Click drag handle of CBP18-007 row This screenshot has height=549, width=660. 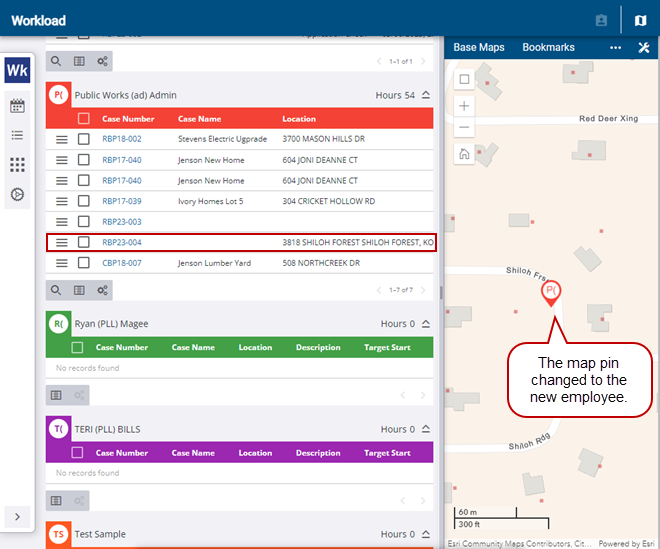(62, 263)
